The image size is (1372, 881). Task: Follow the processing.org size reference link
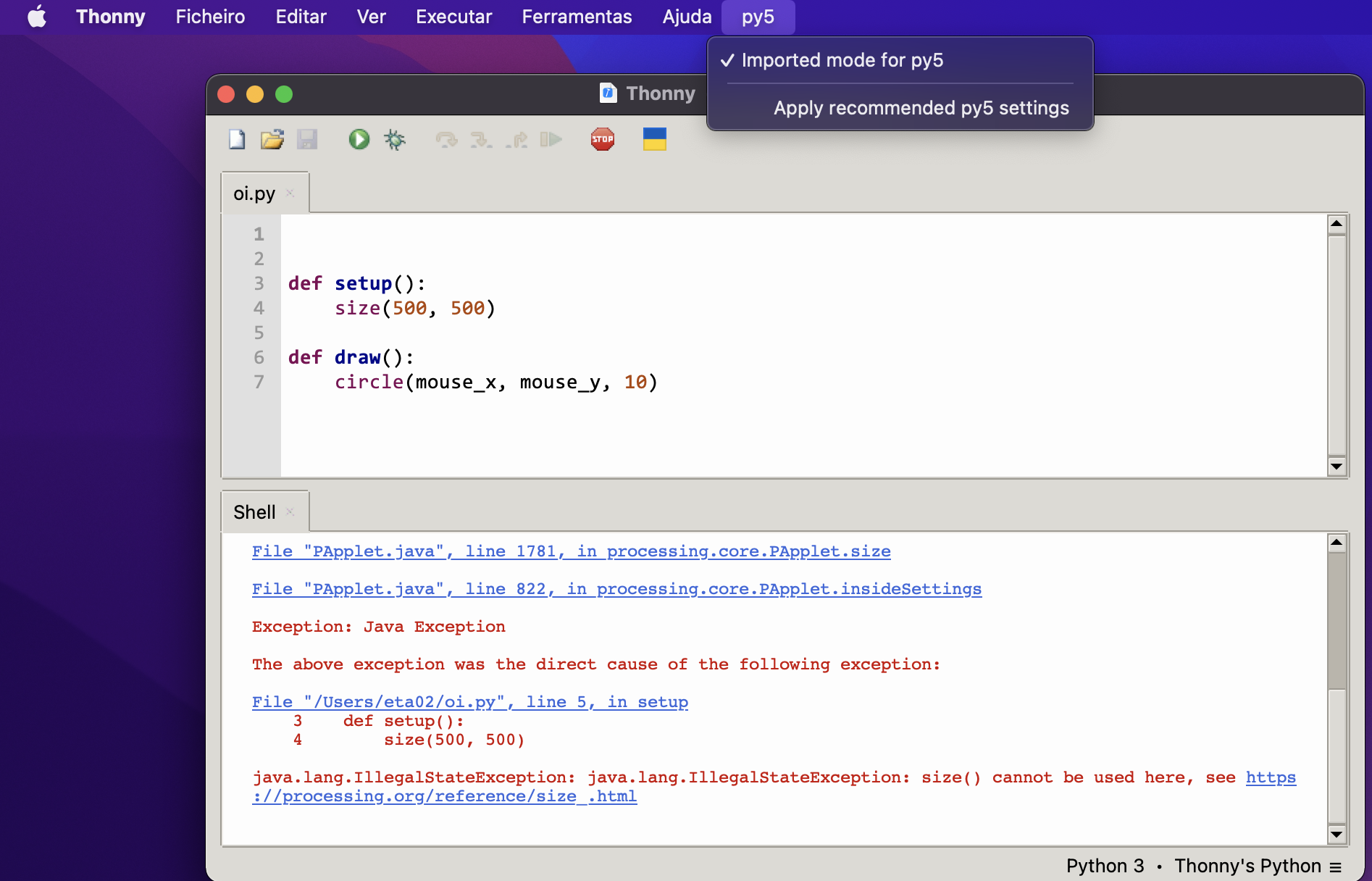(x=444, y=796)
